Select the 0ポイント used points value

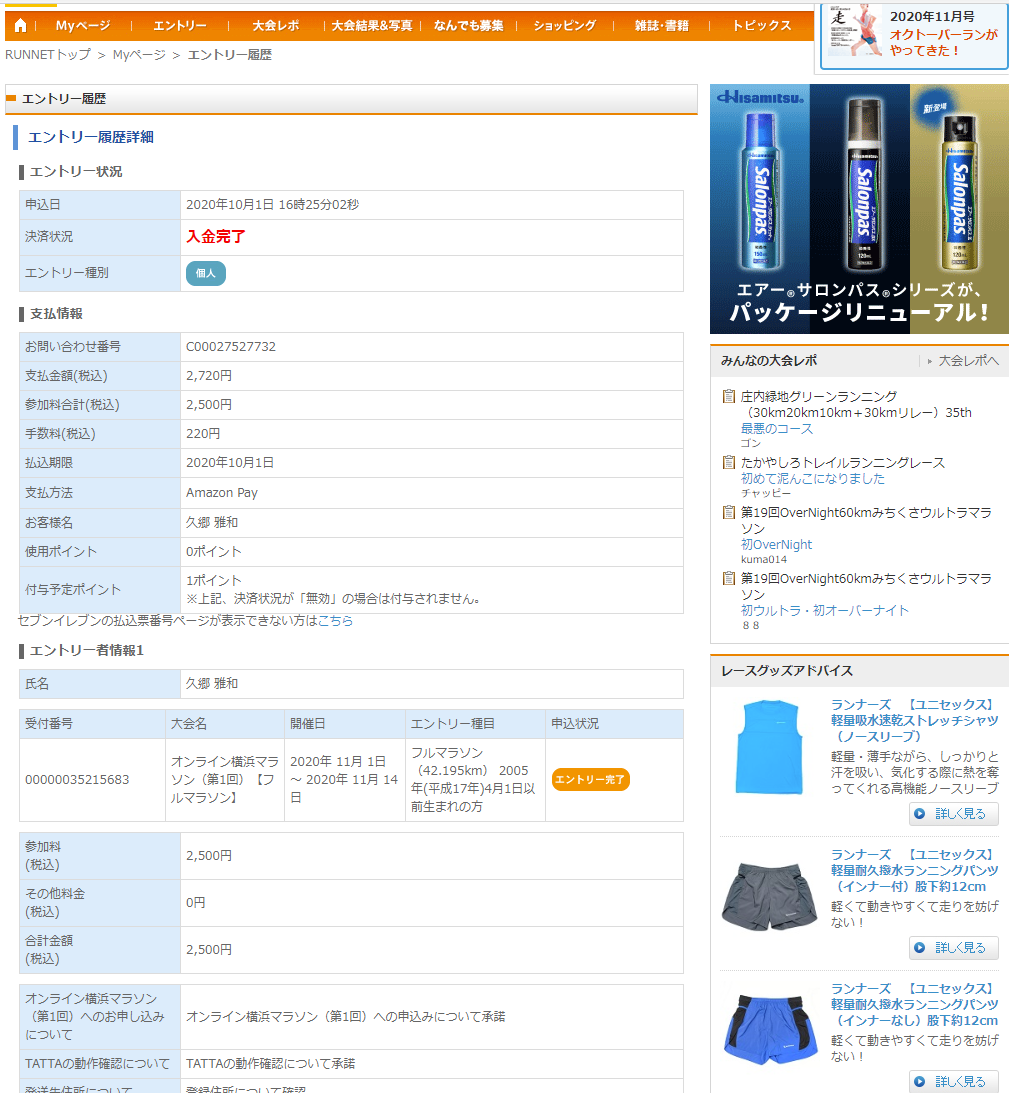pos(213,551)
